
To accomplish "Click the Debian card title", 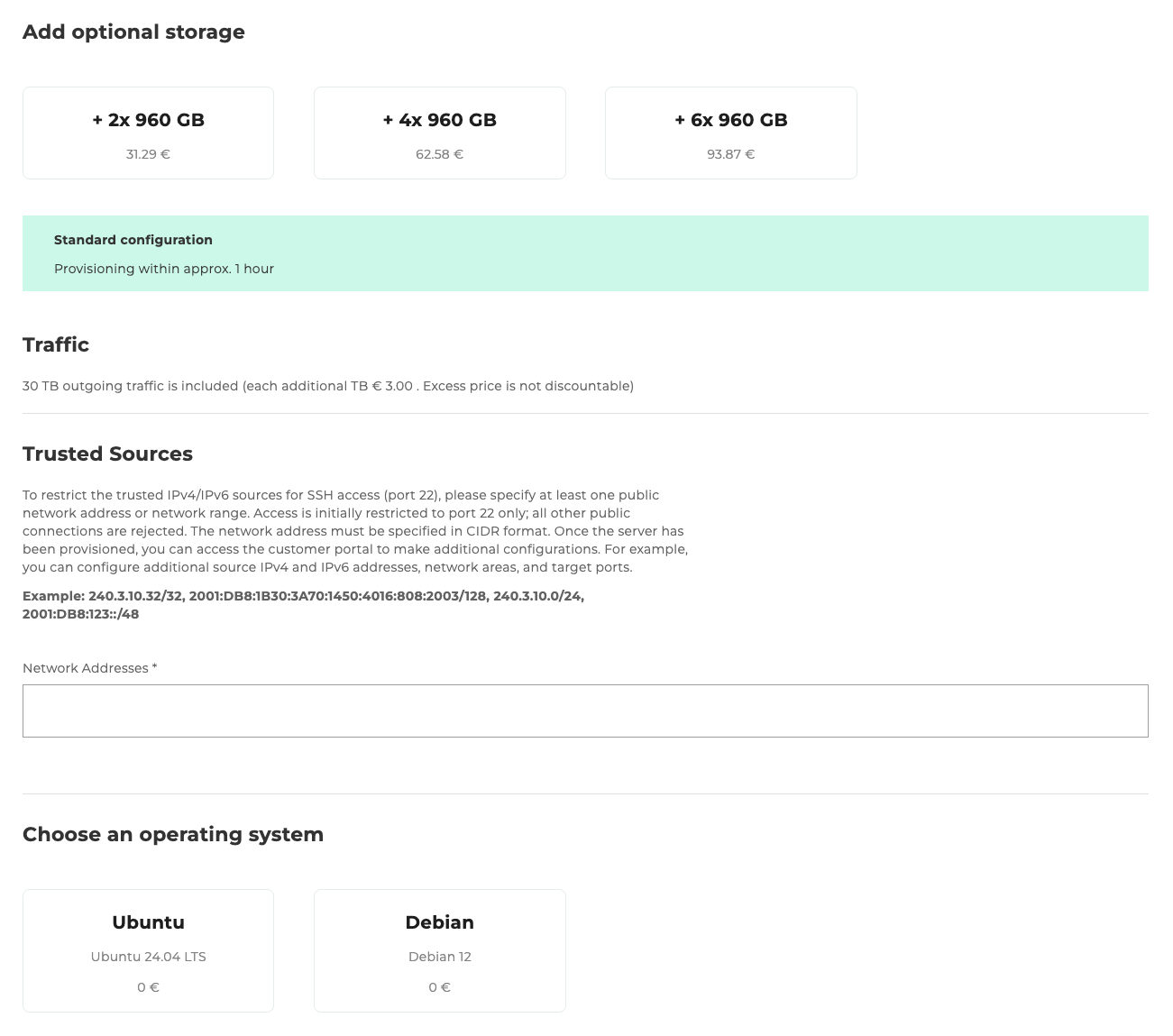I will coord(439,921).
